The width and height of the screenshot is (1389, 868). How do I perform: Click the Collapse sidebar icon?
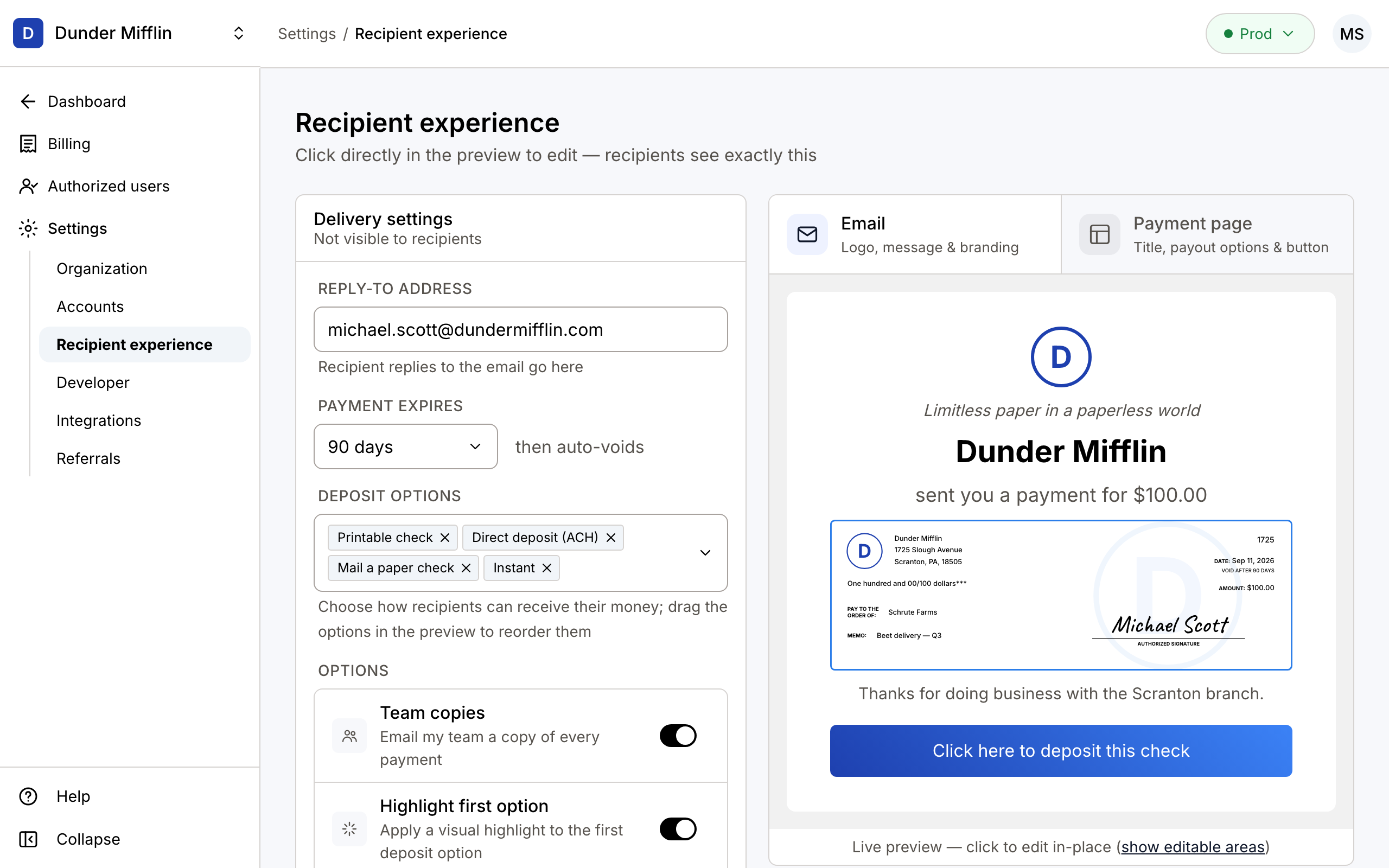28,839
